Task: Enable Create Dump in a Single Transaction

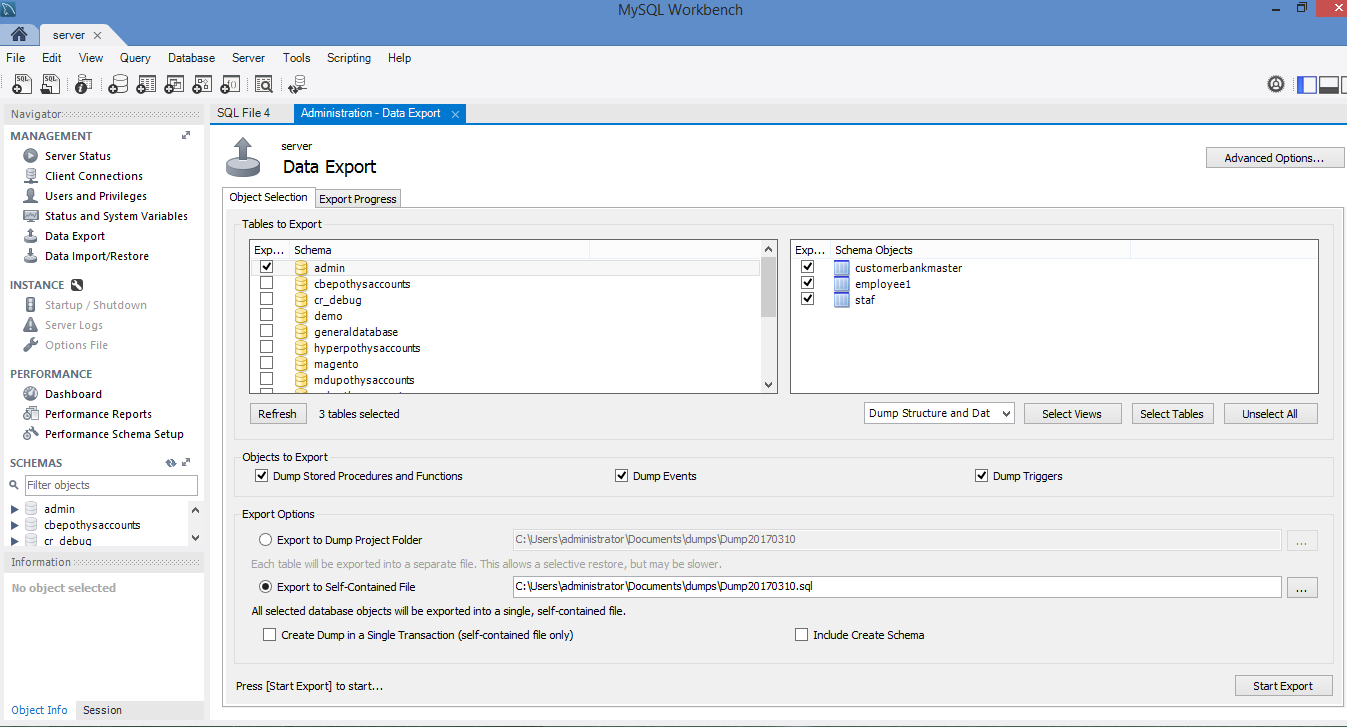Action: click(269, 634)
